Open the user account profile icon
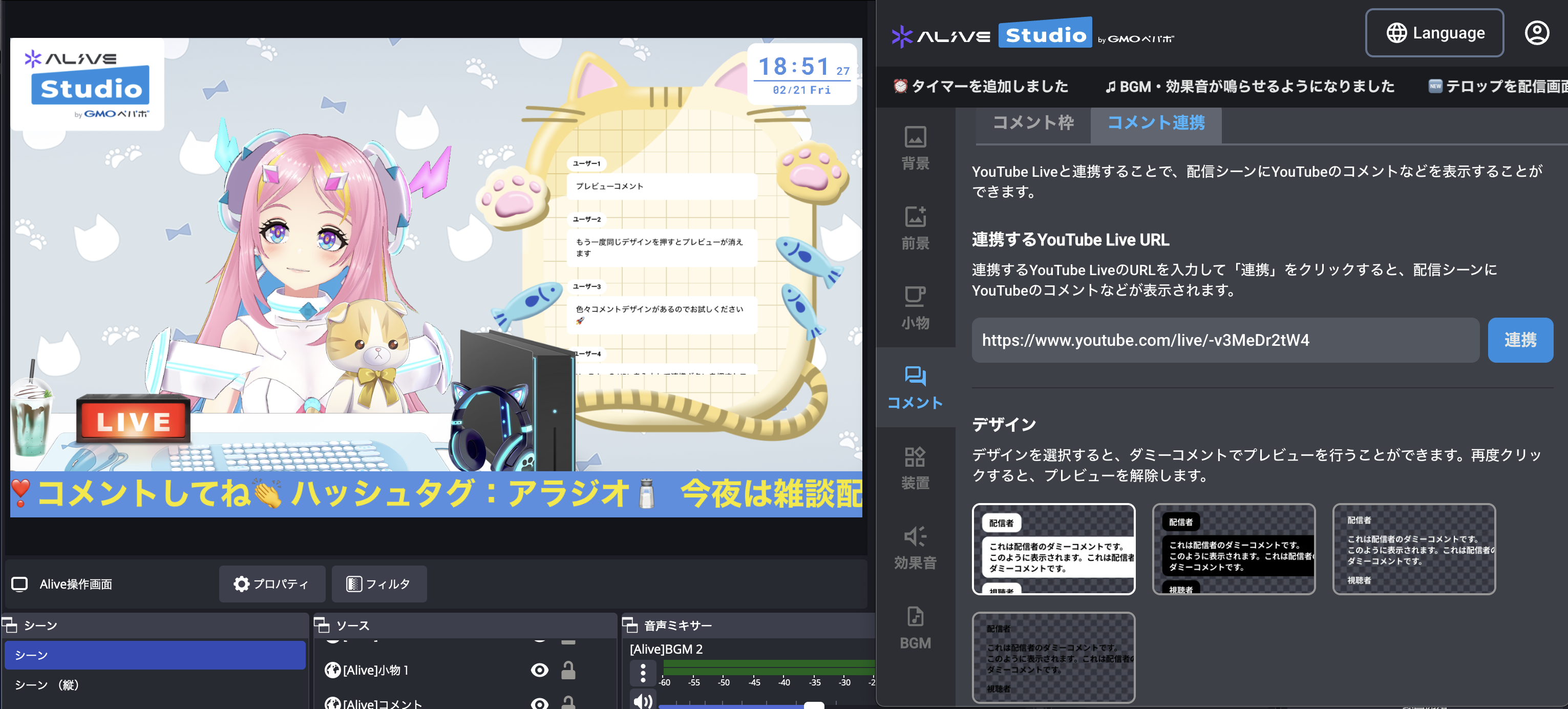 click(1536, 33)
